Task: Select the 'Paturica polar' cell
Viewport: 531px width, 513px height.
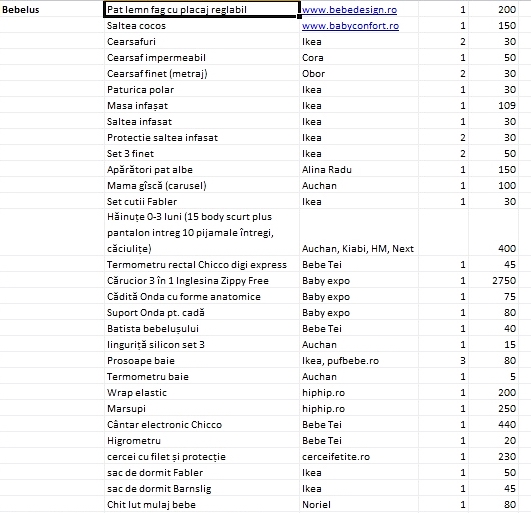Action: point(202,90)
